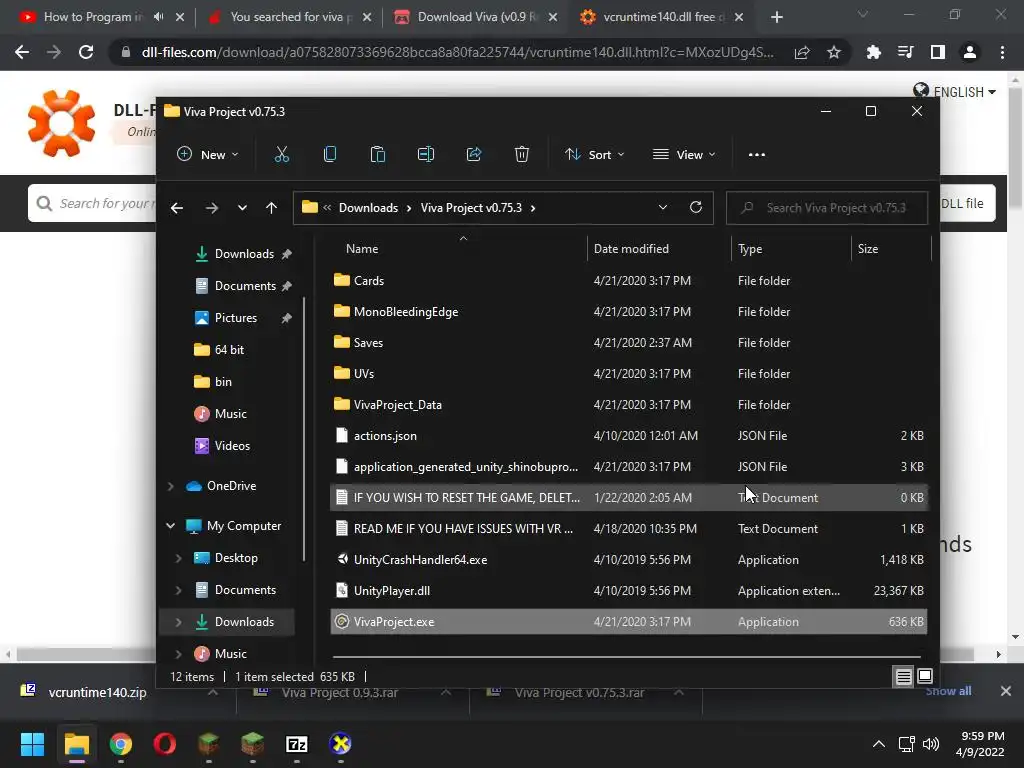Viewport: 1024px width, 768px height.
Task: Show hidden system tray icons
Action: 879,744
